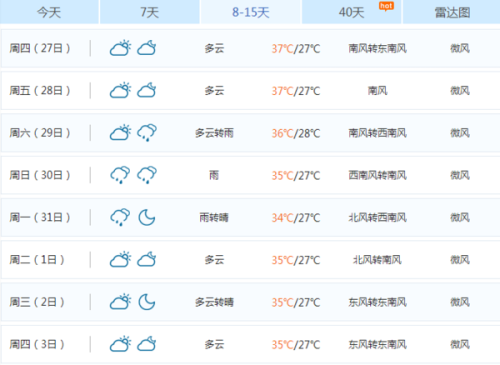Click the hot badge on 40天 tab

pyautogui.click(x=386, y=6)
